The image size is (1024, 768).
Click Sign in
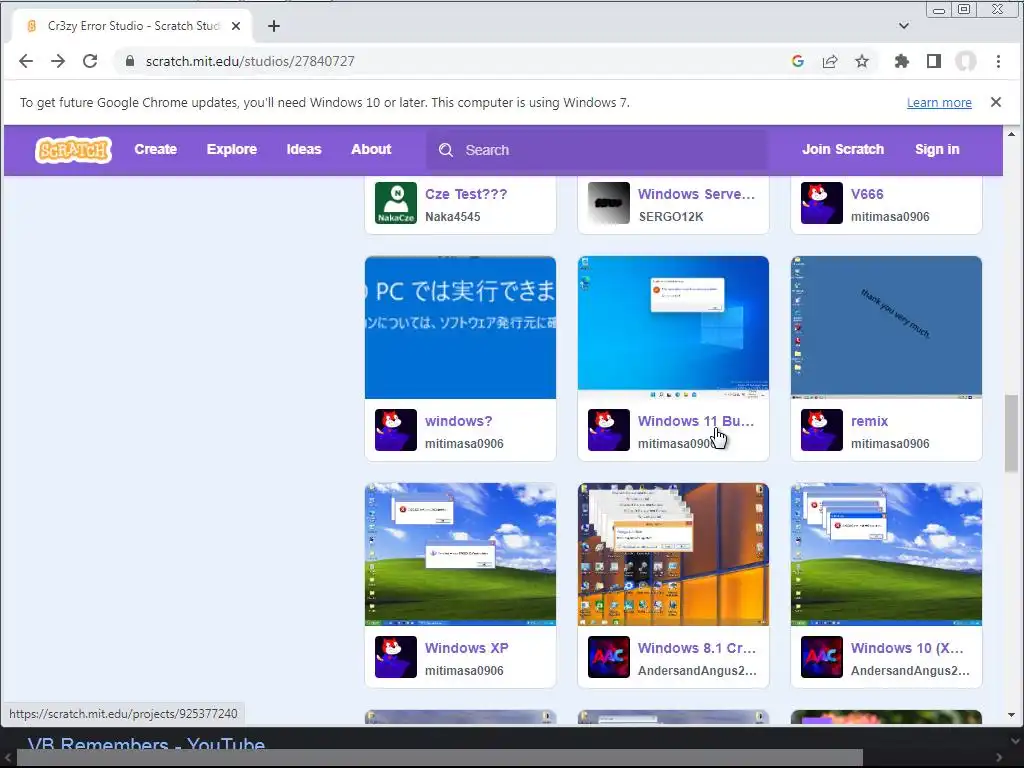point(937,150)
